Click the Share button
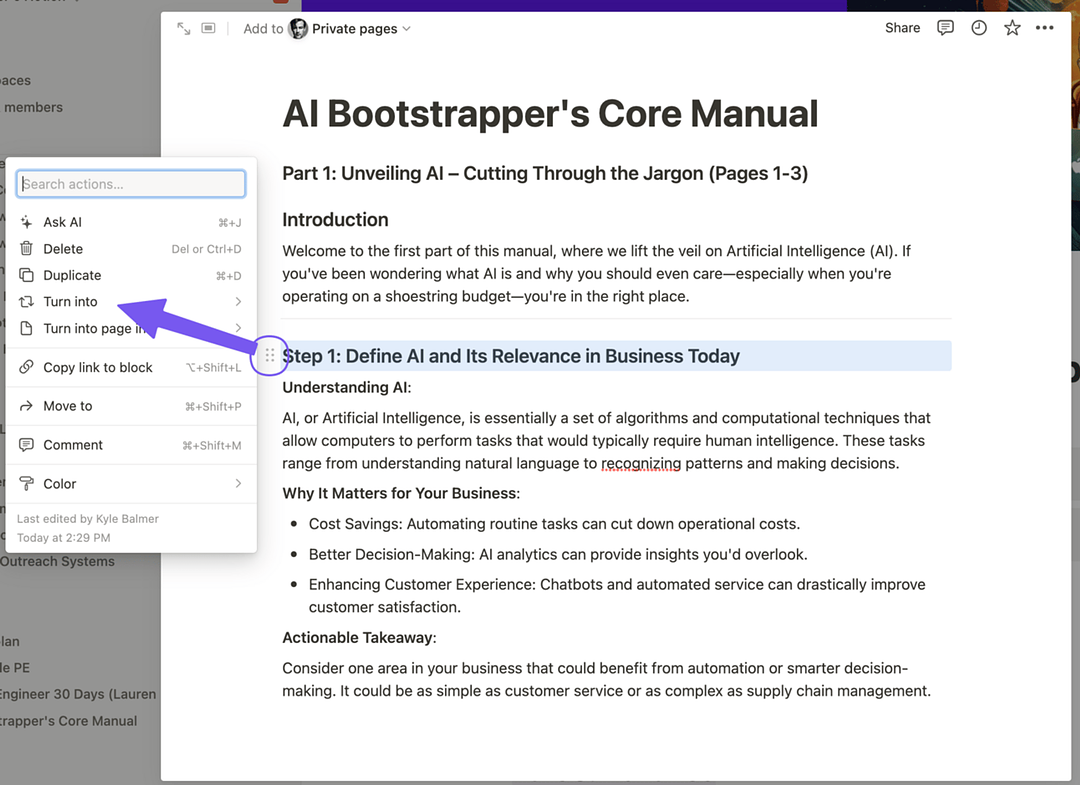This screenshot has height=785, width=1080. coord(902,28)
